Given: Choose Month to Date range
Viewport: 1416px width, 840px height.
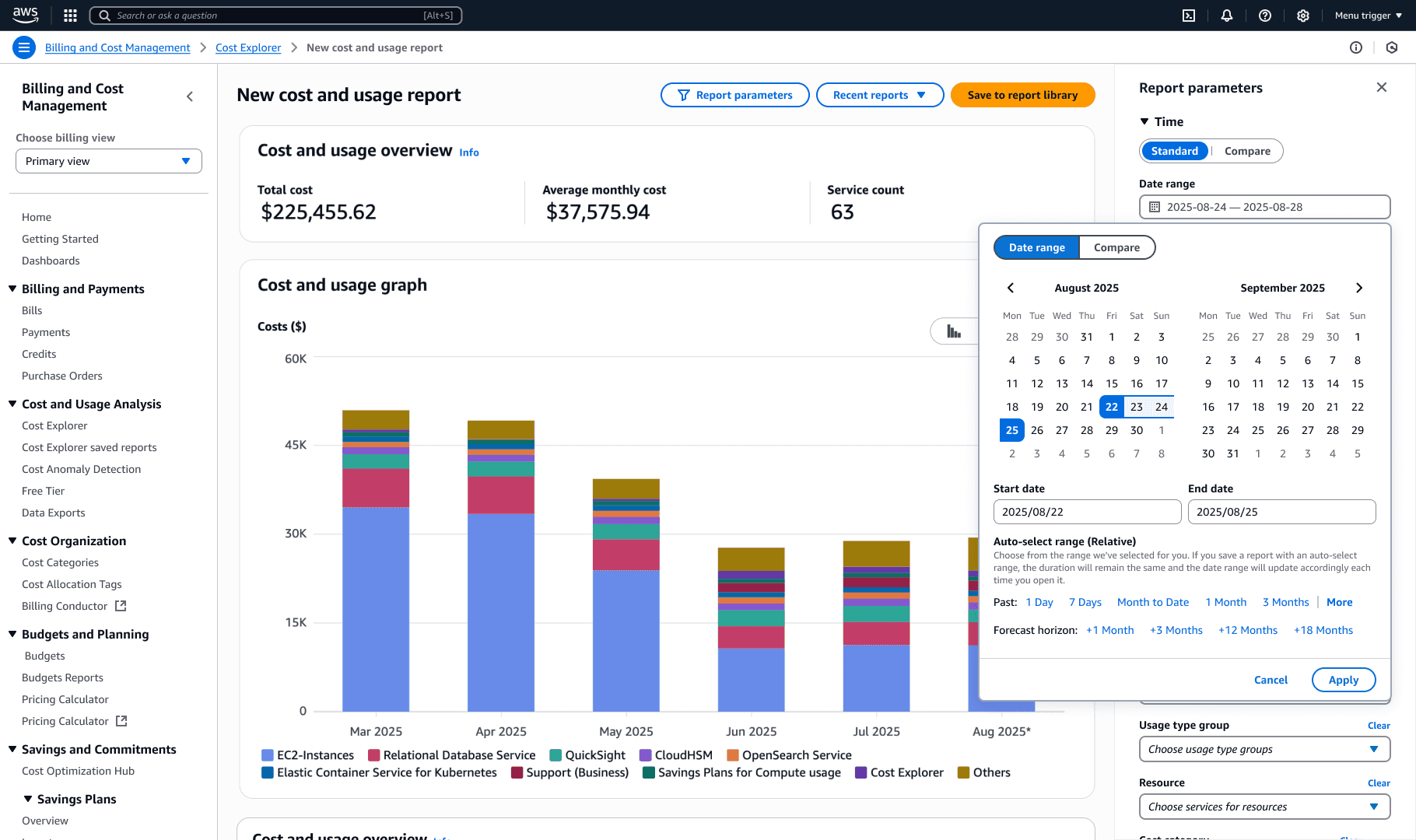Looking at the screenshot, I should click(1153, 602).
